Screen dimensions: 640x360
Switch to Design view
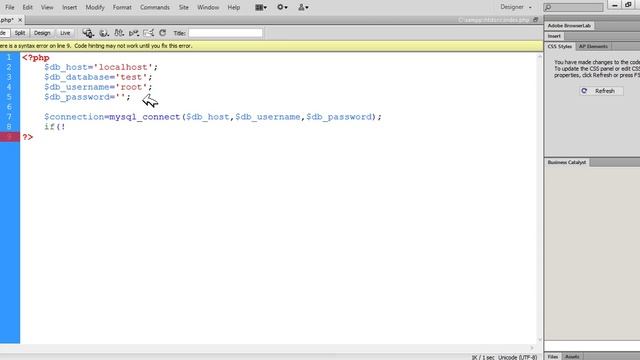point(42,33)
